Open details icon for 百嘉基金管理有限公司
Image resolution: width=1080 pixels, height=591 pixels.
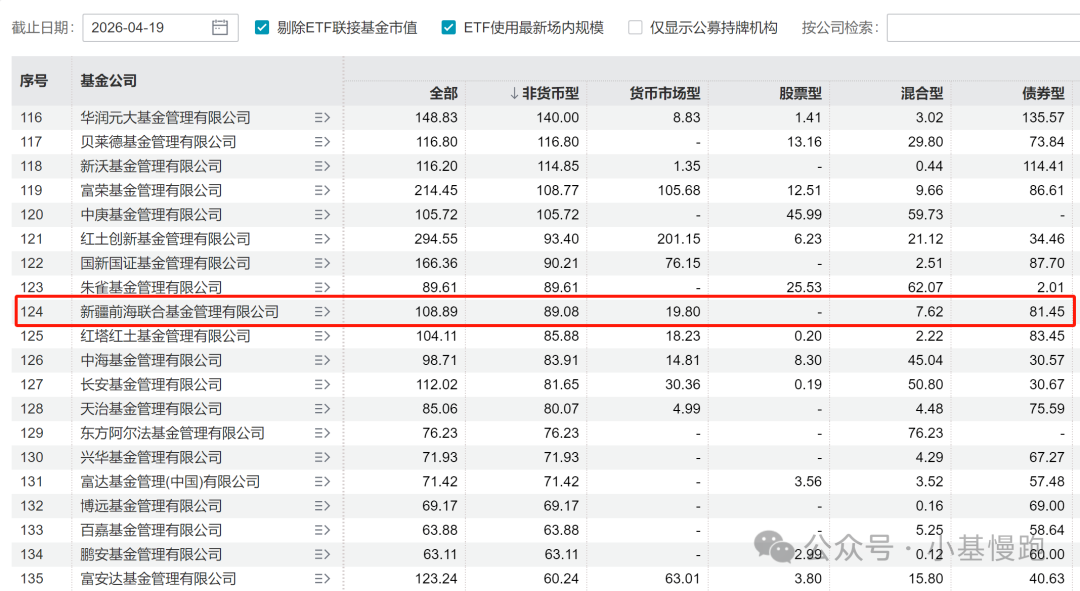click(x=322, y=530)
